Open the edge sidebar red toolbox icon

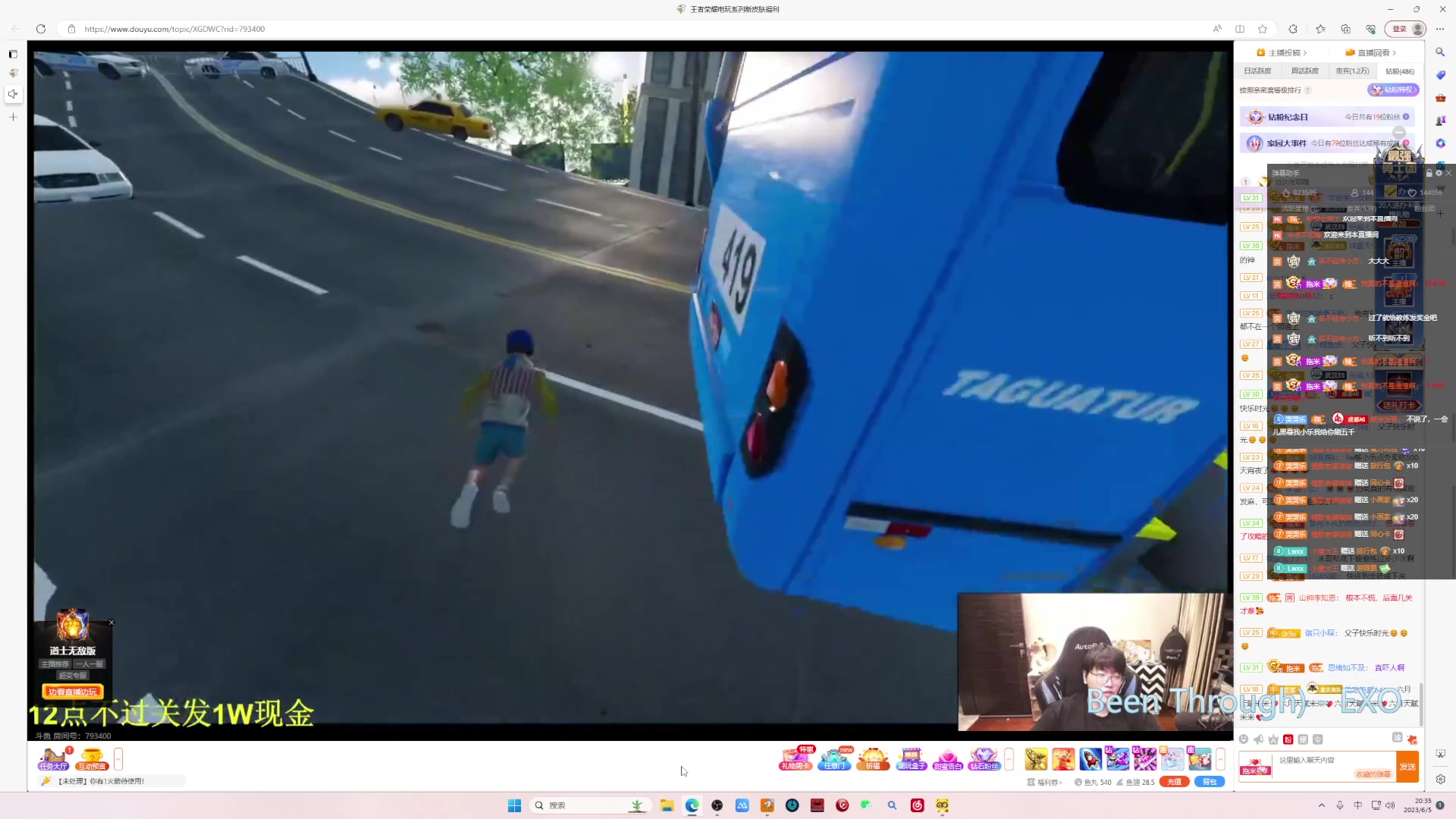(x=1440, y=98)
